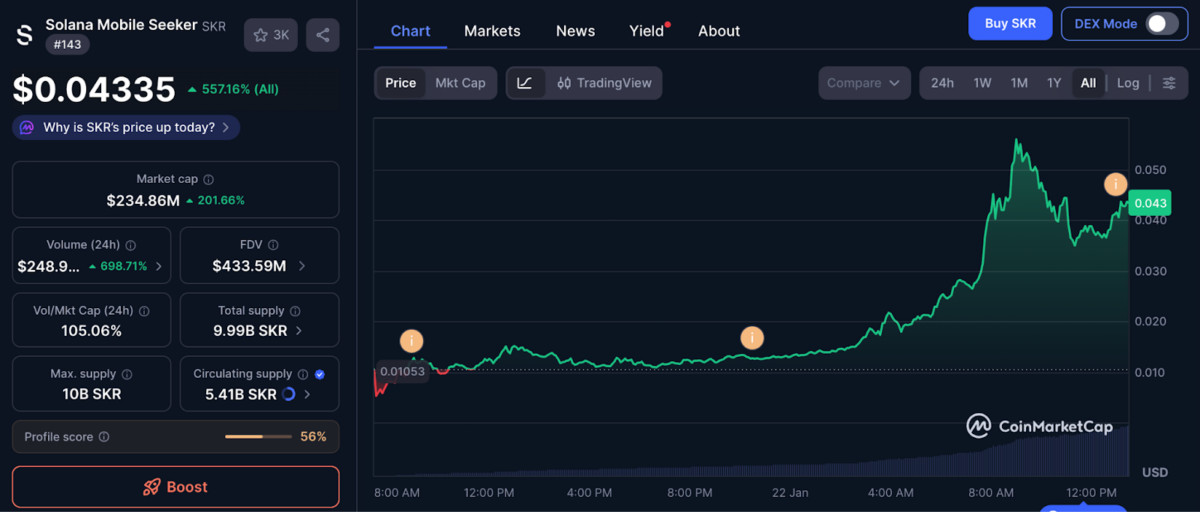Set chart range to 1Y
Image resolution: width=1200 pixels, height=512 pixels.
click(x=1054, y=83)
